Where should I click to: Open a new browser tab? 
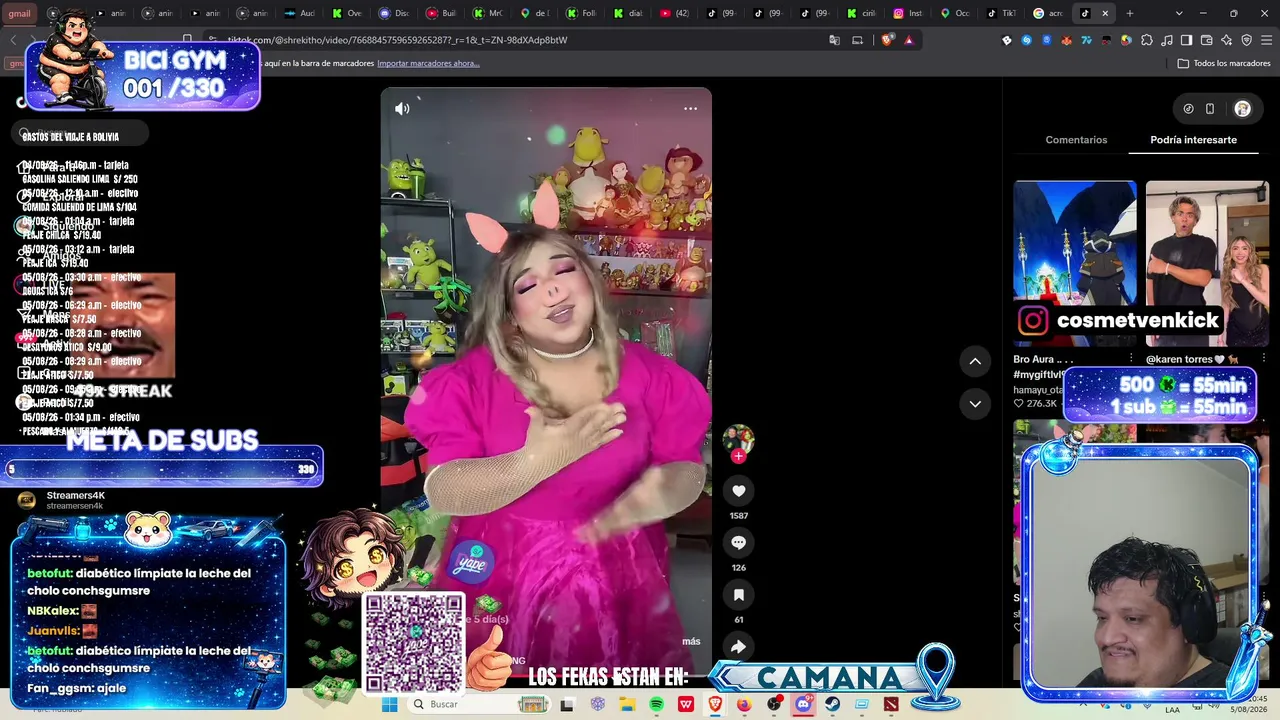1130,13
